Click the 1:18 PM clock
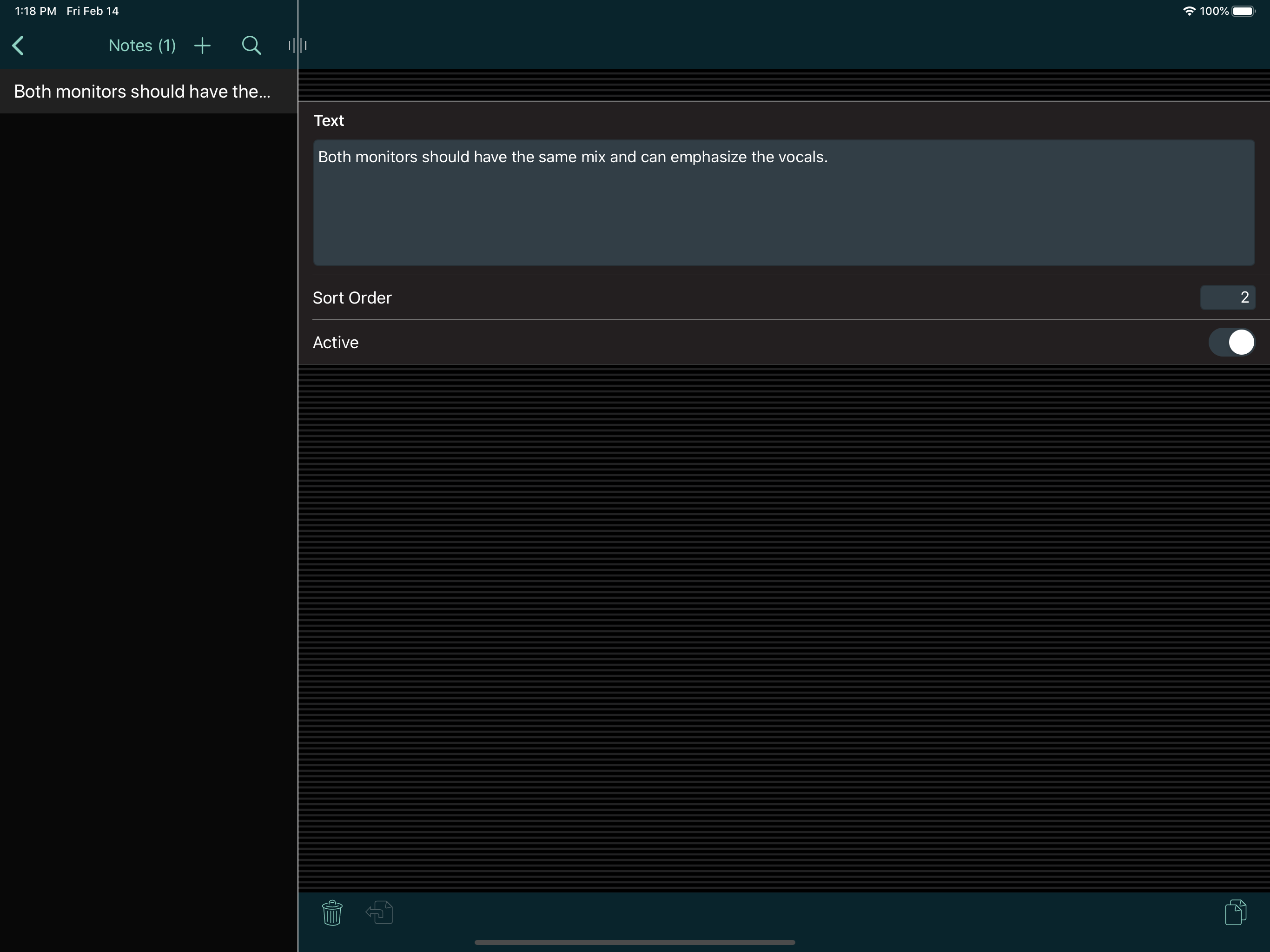 coord(36,11)
